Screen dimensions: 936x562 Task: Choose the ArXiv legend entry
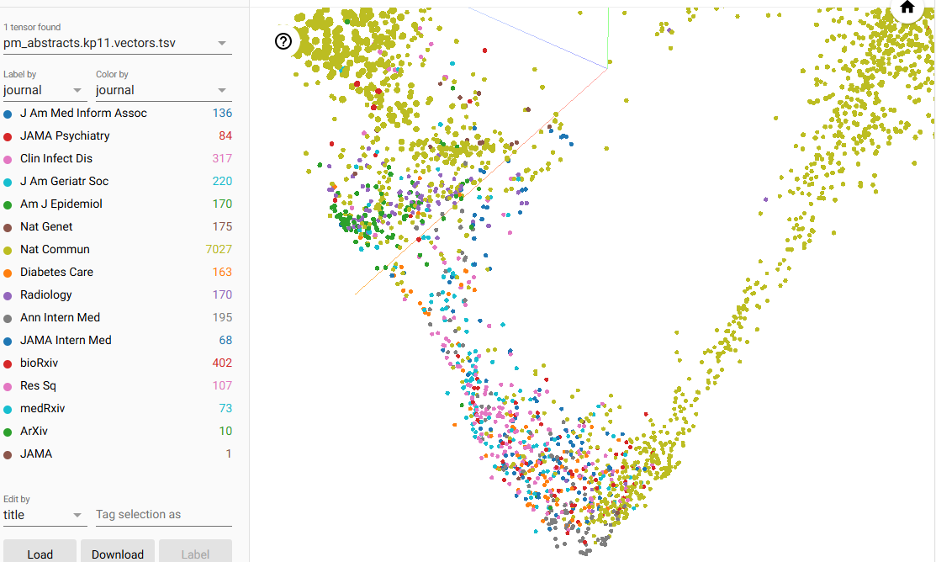(34, 431)
